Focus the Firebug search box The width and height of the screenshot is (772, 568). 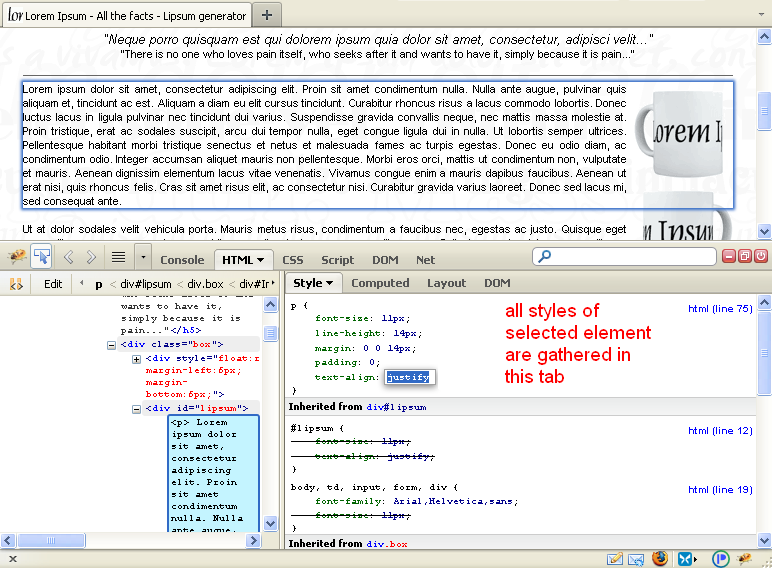624,256
